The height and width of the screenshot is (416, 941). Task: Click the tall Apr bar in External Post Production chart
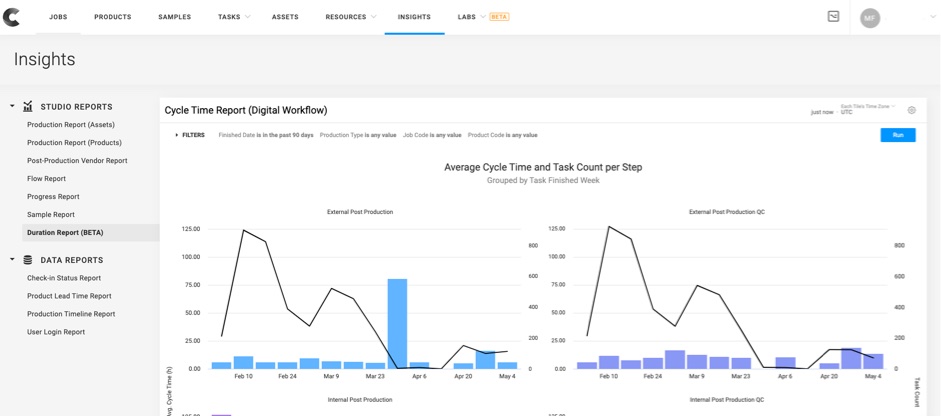(397, 323)
